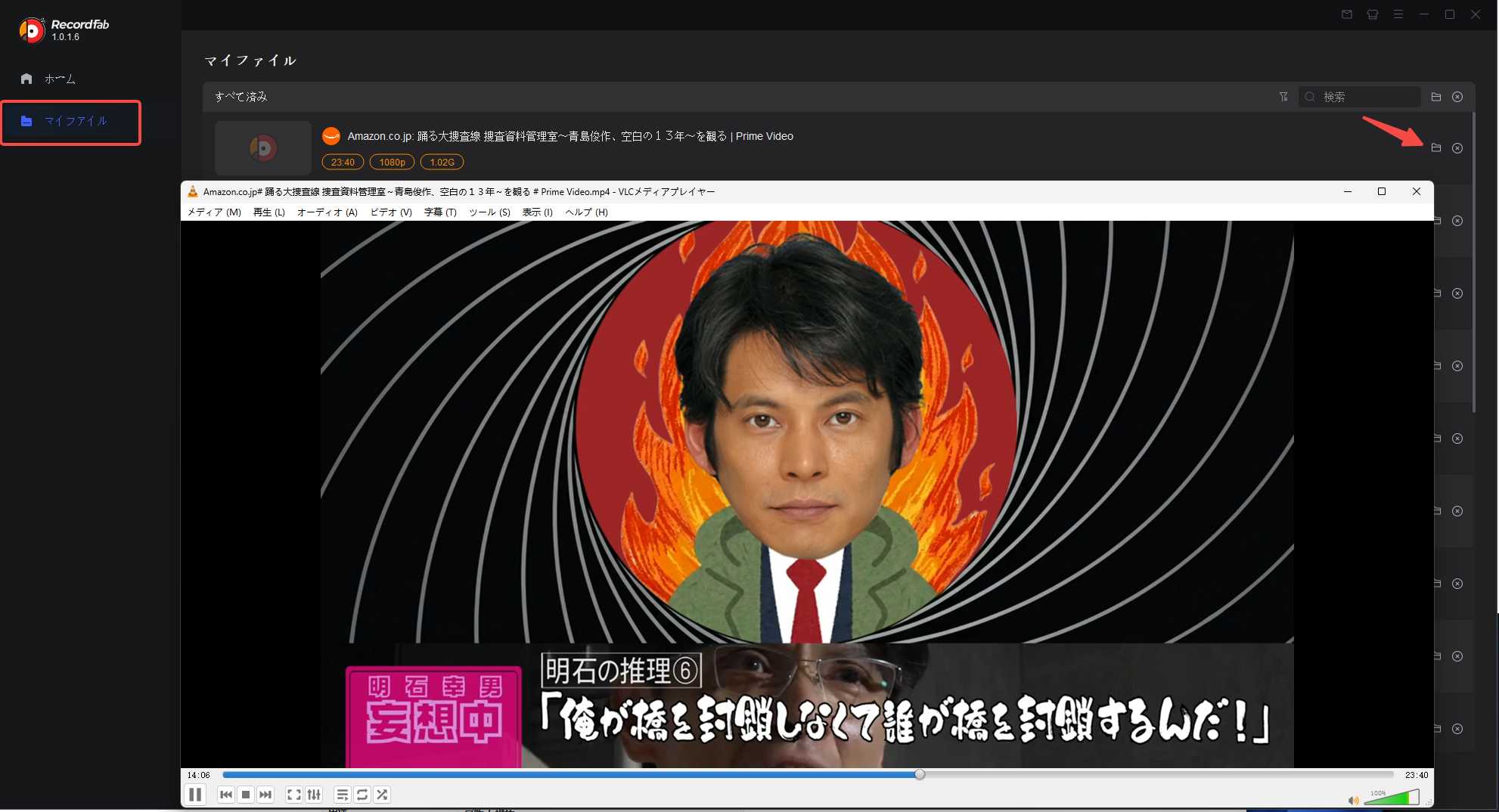Toggle elapsed time display 14:06 in VLC

(199, 775)
